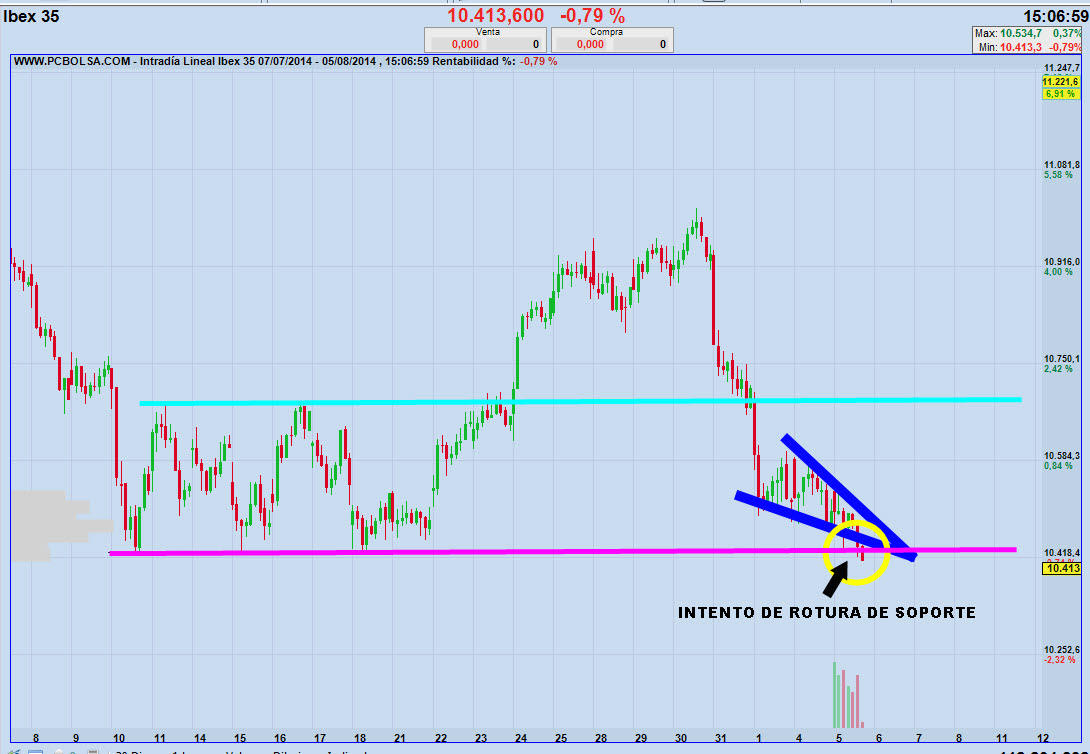1090x754 pixels.
Task: Click the Max value 10.534,7 label
Action: tap(1014, 34)
